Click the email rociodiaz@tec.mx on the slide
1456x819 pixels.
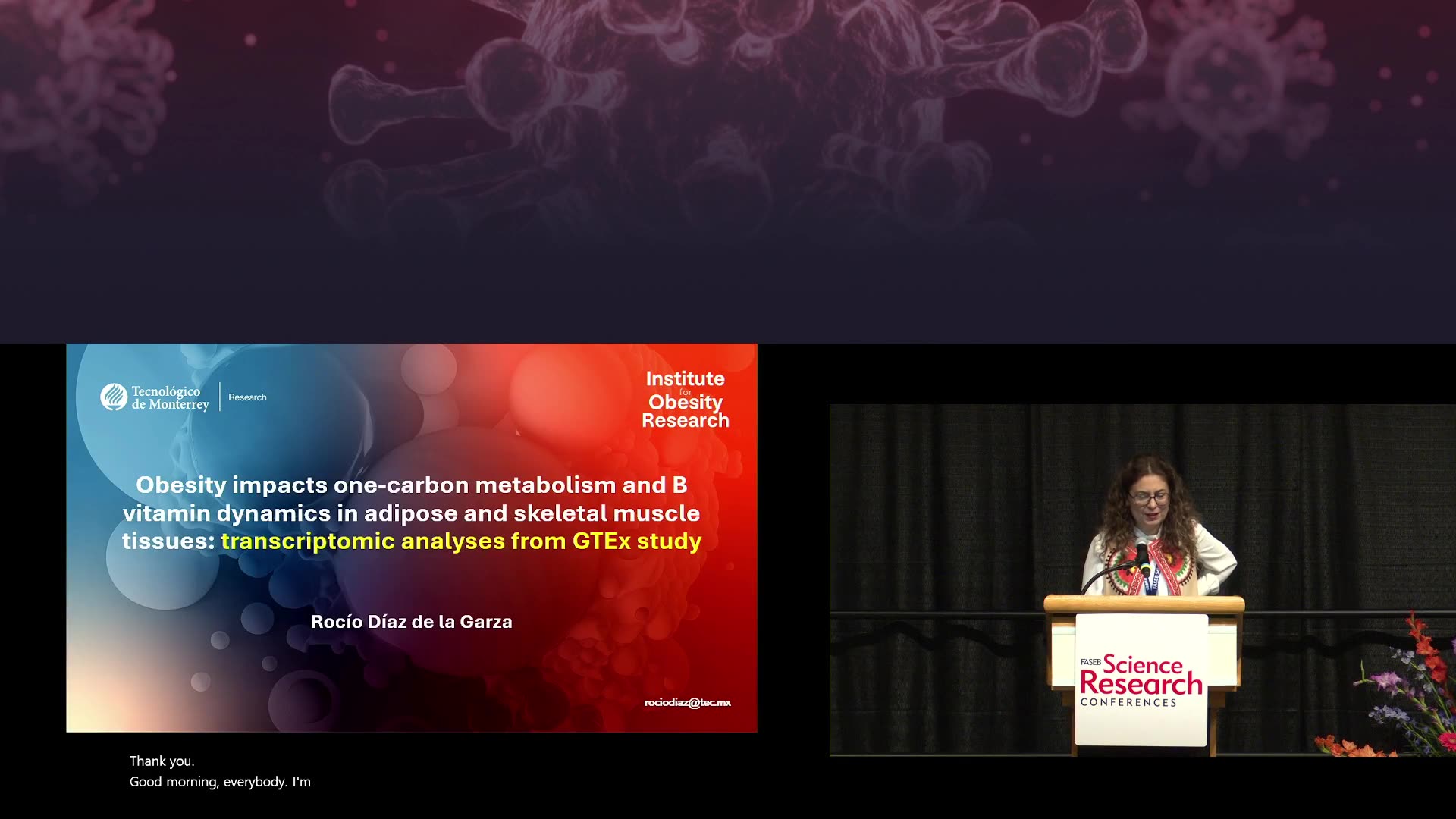point(687,702)
